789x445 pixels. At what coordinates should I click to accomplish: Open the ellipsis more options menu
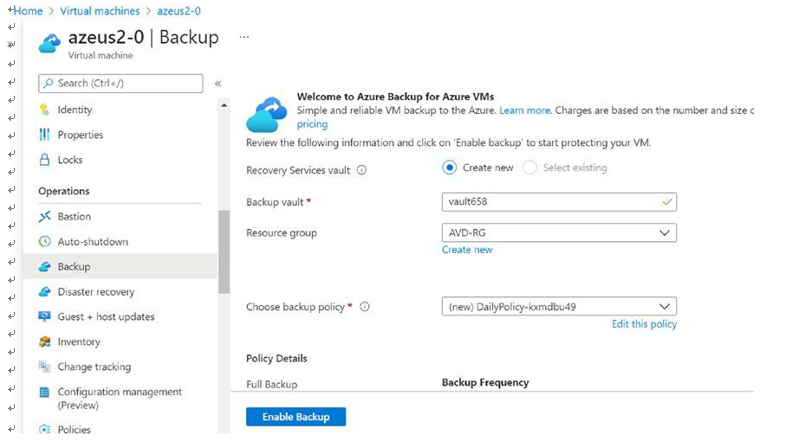click(244, 37)
